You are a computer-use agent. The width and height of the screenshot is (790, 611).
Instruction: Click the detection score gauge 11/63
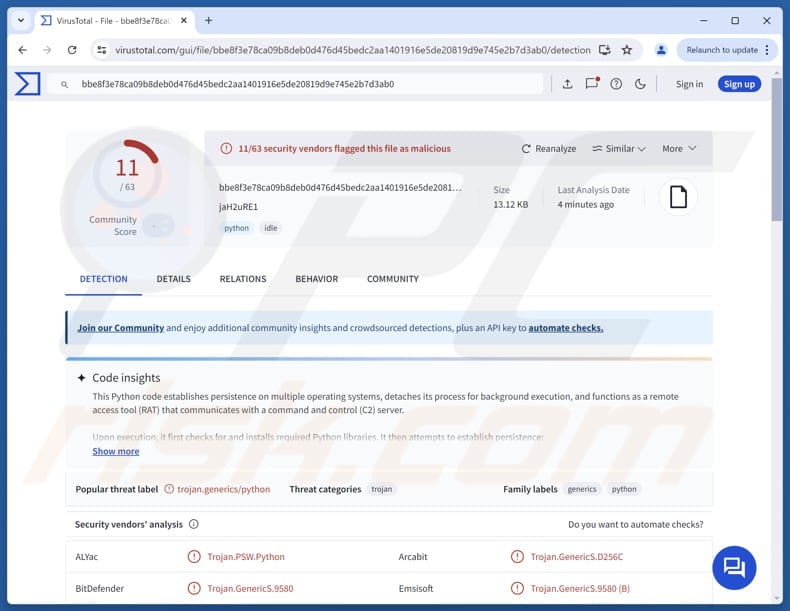pyautogui.click(x=126, y=173)
